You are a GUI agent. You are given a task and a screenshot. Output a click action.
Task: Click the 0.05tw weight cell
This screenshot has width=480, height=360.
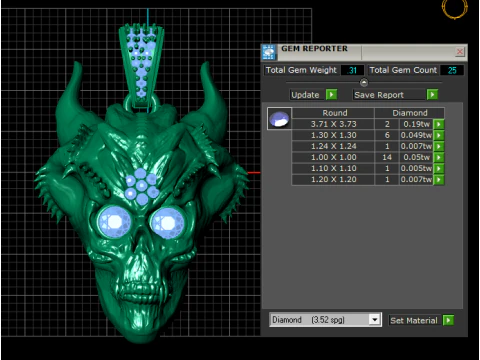click(416, 157)
